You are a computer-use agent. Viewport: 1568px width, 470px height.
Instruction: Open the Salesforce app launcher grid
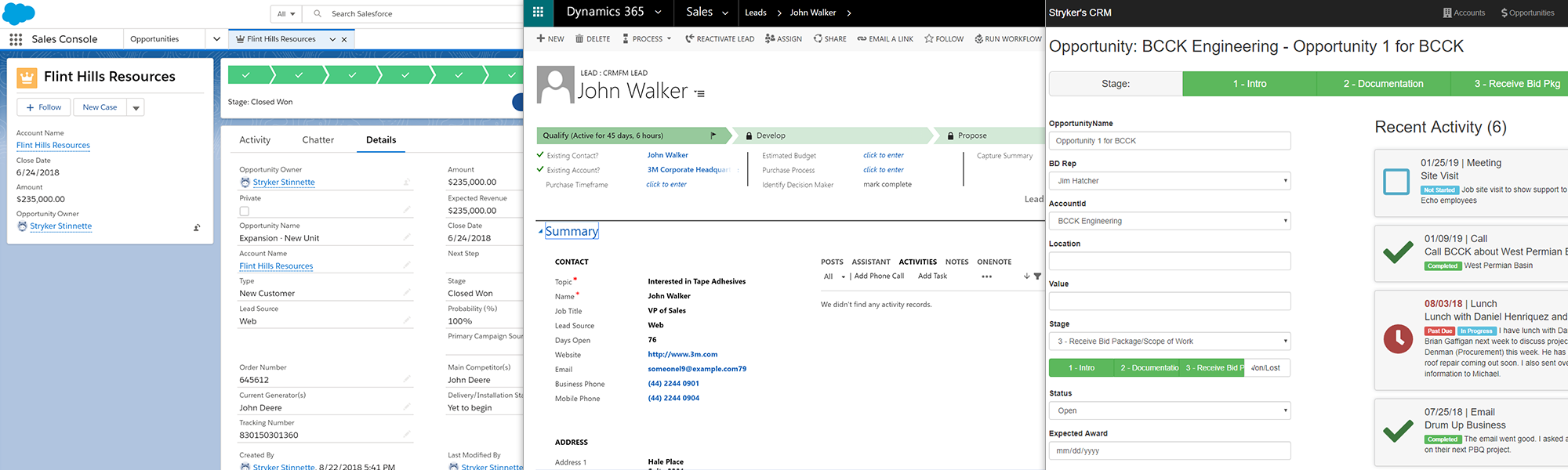[x=16, y=39]
